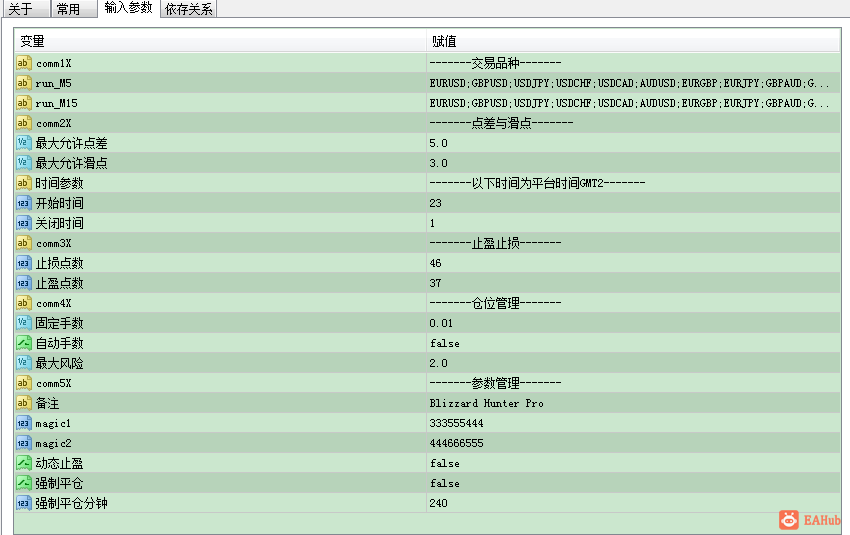Click the integer icon beside 关闭时间

pyautogui.click(x=23, y=223)
